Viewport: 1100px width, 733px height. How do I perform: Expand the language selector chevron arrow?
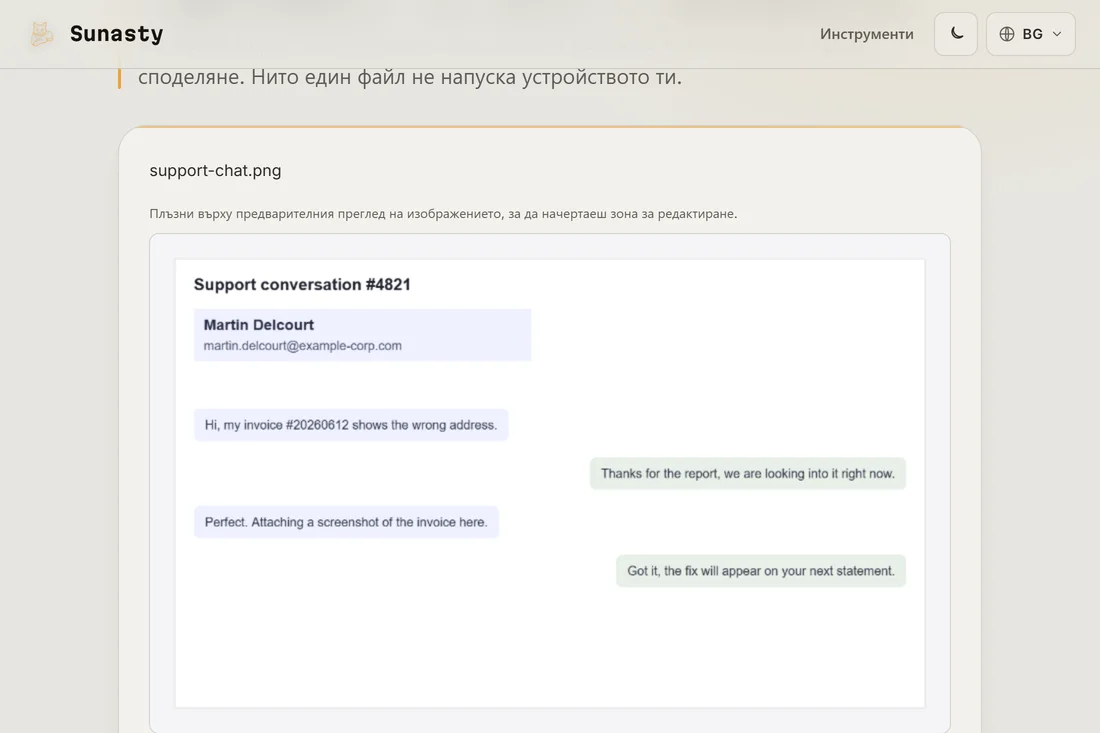coord(1057,34)
